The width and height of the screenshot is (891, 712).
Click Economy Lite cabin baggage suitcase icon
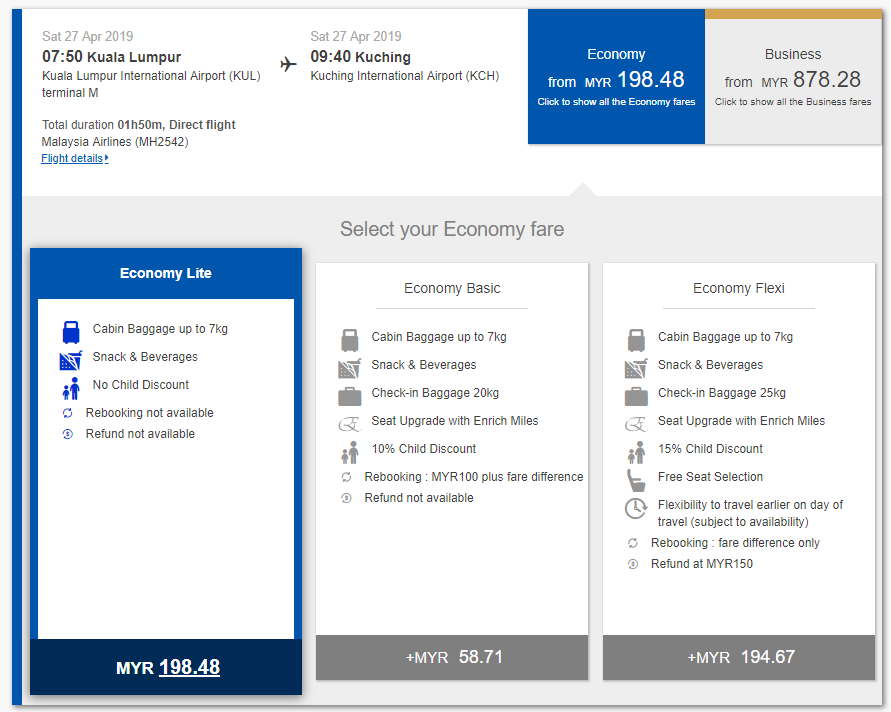click(x=70, y=331)
